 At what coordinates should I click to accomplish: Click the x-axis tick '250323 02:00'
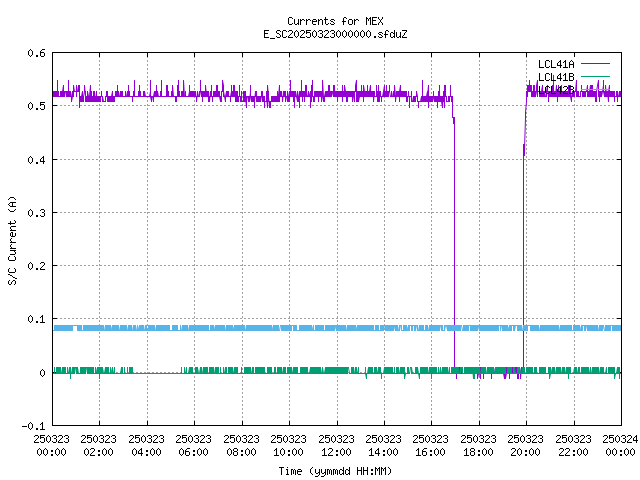[98, 446]
